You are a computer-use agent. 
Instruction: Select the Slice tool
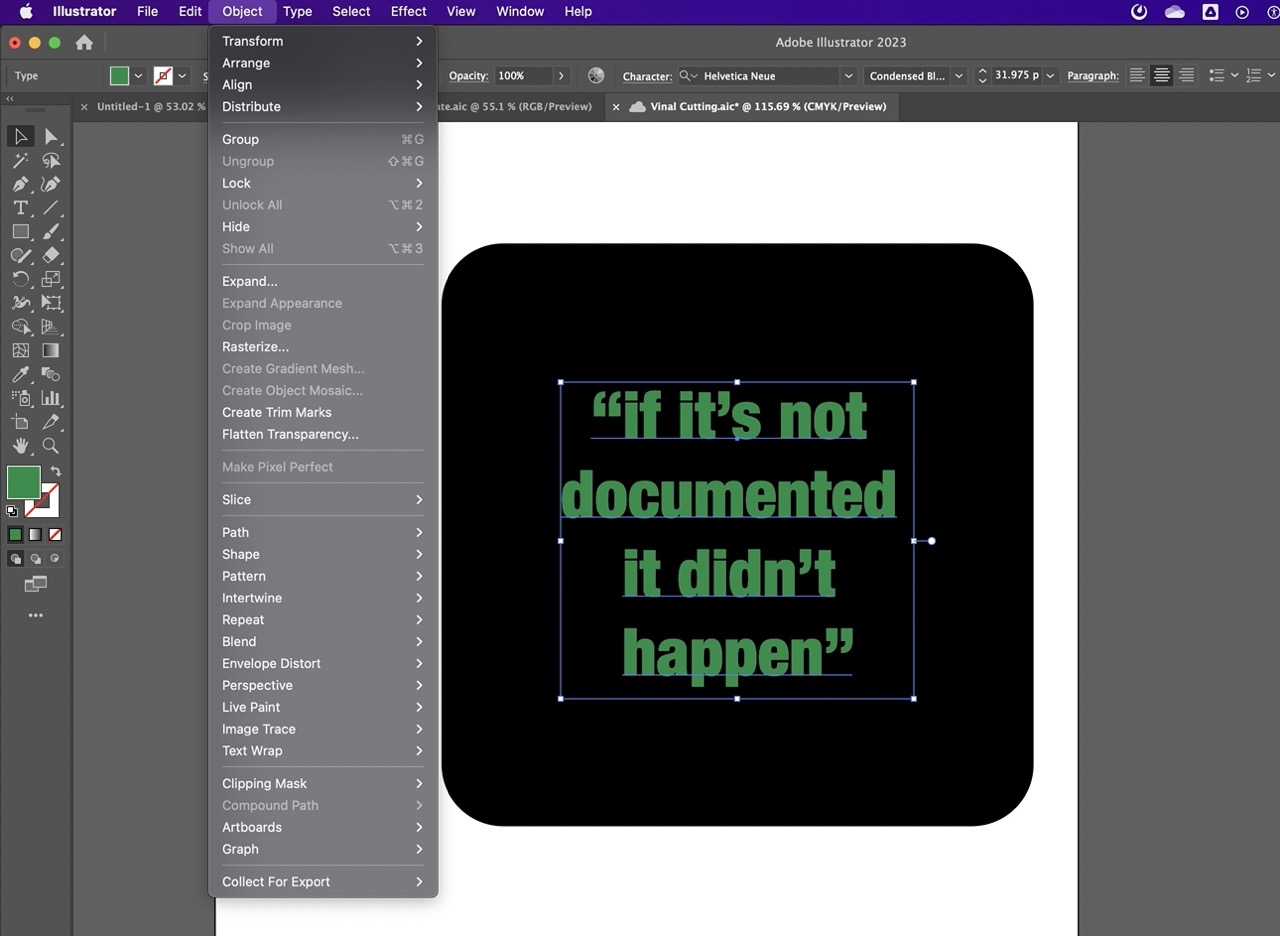[51, 422]
